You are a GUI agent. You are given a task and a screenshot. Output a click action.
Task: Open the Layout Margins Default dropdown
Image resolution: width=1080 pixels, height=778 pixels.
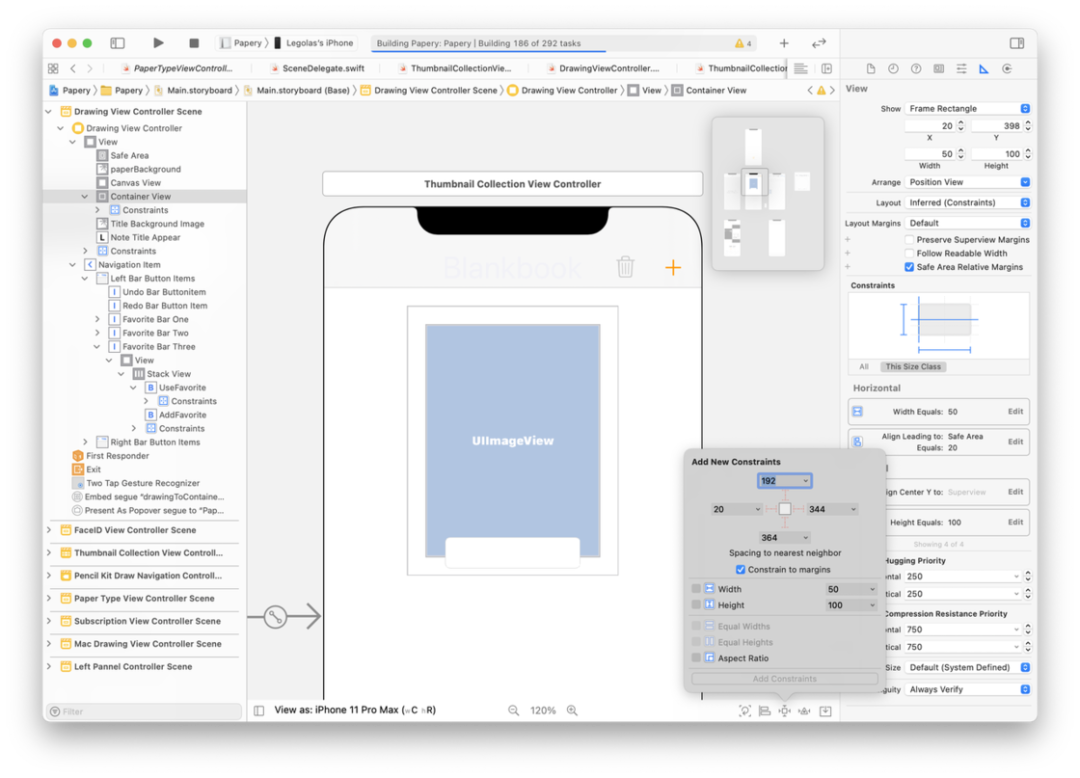pos(967,223)
